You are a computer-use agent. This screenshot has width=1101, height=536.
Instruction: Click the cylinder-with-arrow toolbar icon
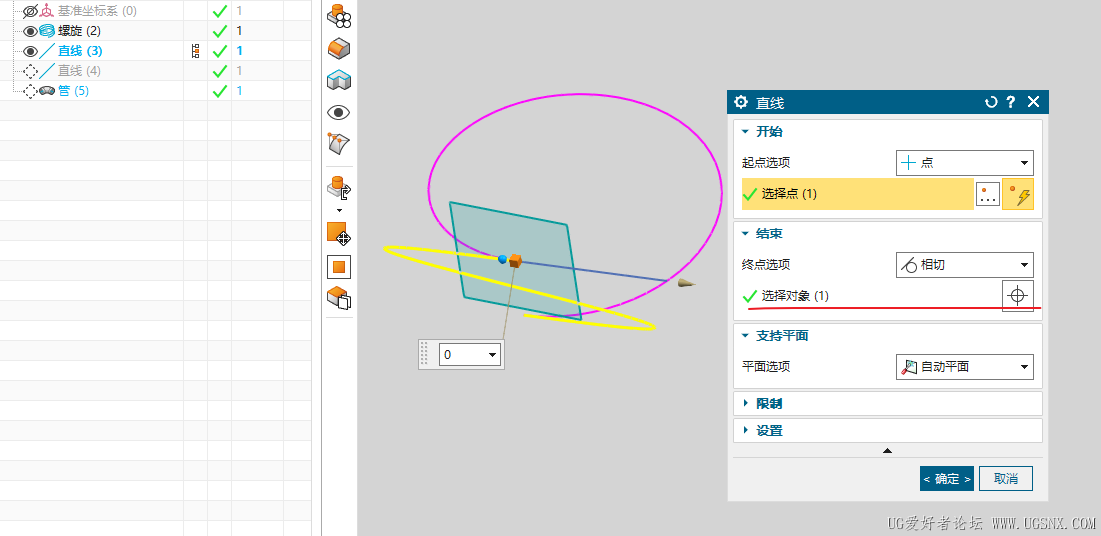pyautogui.click(x=339, y=188)
